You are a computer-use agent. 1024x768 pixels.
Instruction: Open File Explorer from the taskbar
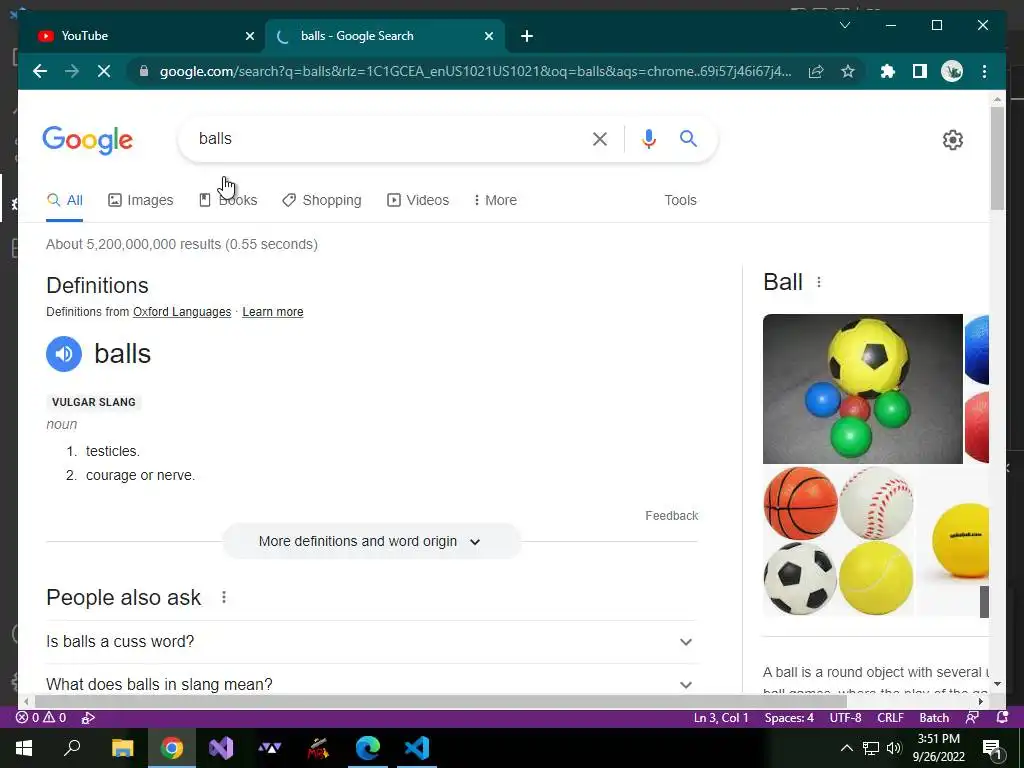click(122, 748)
